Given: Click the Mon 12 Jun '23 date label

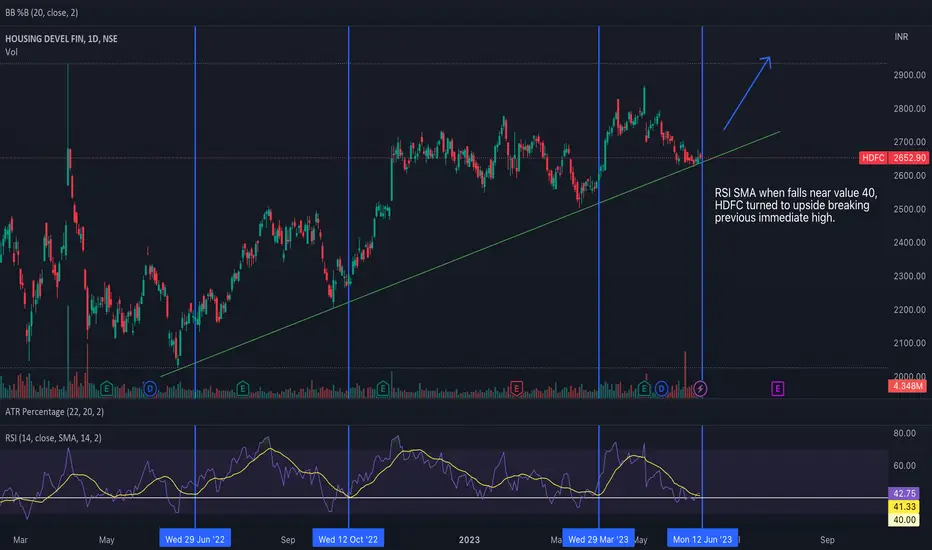Looking at the screenshot, I should click(703, 539).
